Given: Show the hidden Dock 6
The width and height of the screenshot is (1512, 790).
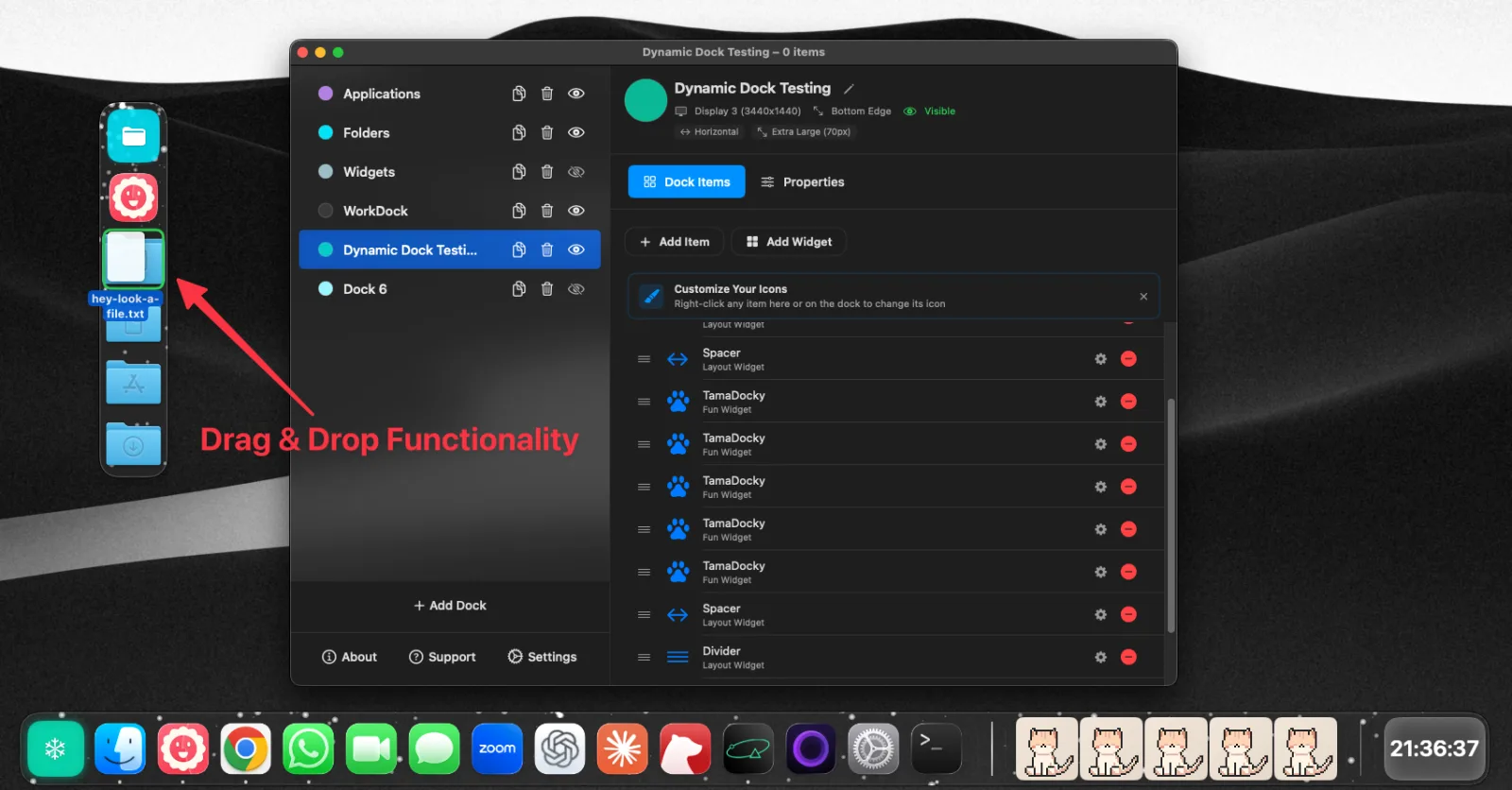Looking at the screenshot, I should pyautogui.click(x=576, y=289).
